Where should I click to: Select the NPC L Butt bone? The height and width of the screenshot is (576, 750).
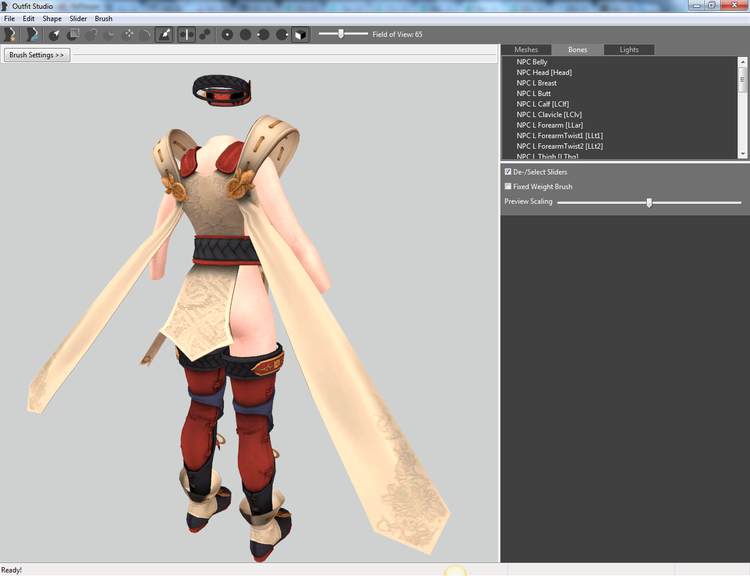pyautogui.click(x=534, y=93)
